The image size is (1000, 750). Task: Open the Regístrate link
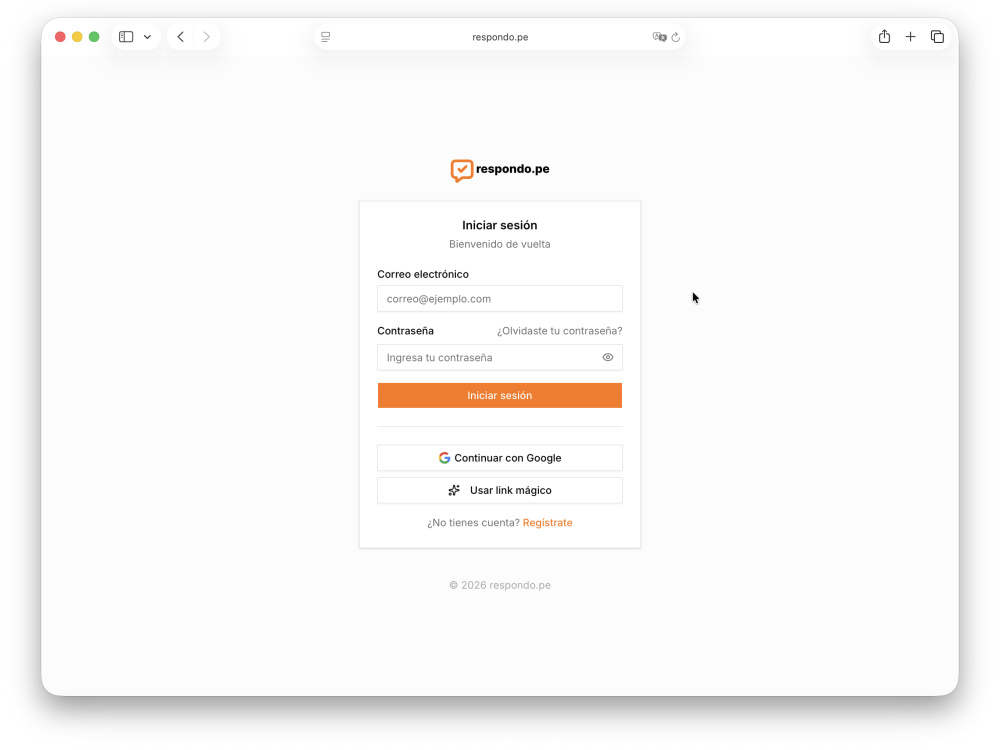click(548, 522)
